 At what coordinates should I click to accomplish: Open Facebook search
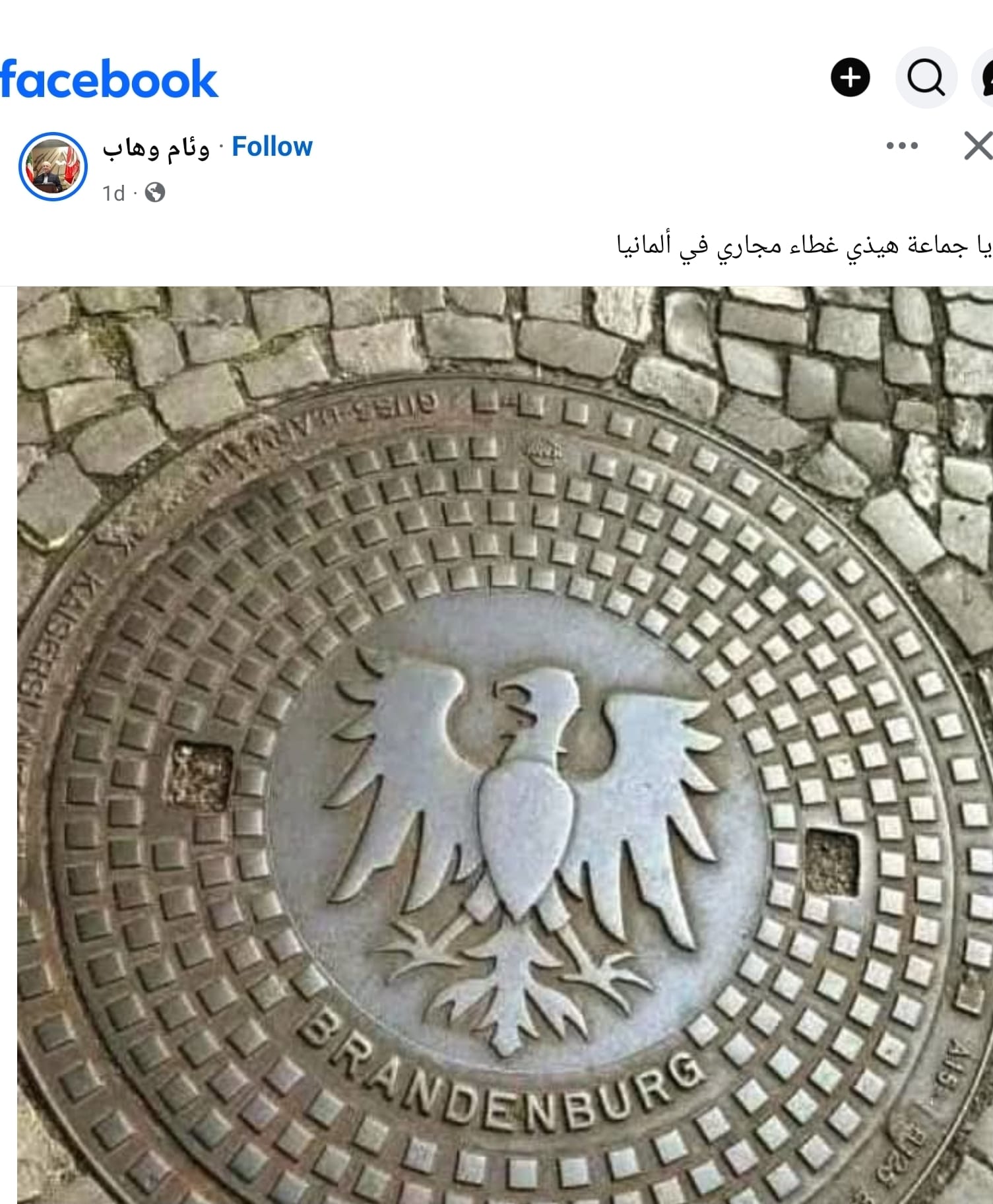coord(926,78)
